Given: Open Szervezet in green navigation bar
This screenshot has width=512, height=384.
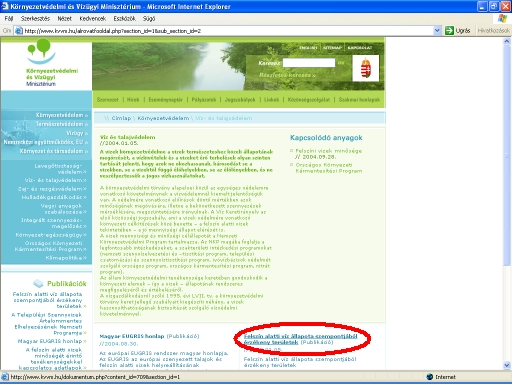Looking at the screenshot, I should (108, 100).
